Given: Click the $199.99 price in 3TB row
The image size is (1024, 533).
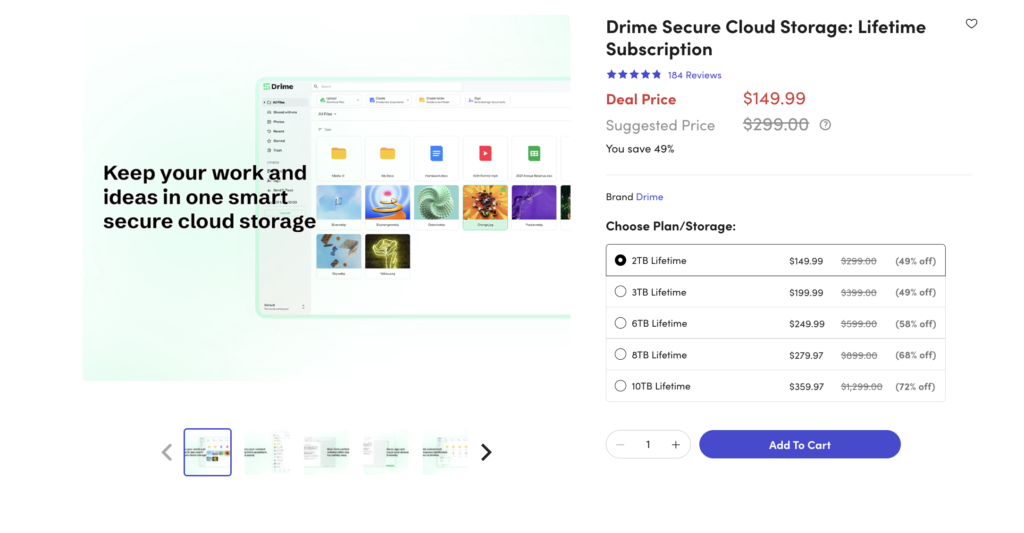Looking at the screenshot, I should pos(806,293).
